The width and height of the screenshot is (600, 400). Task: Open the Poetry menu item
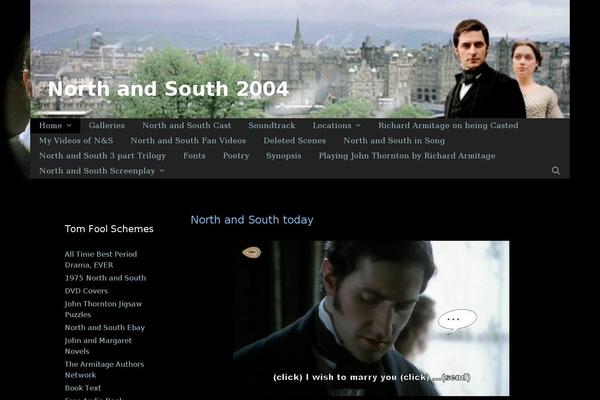[x=236, y=156]
